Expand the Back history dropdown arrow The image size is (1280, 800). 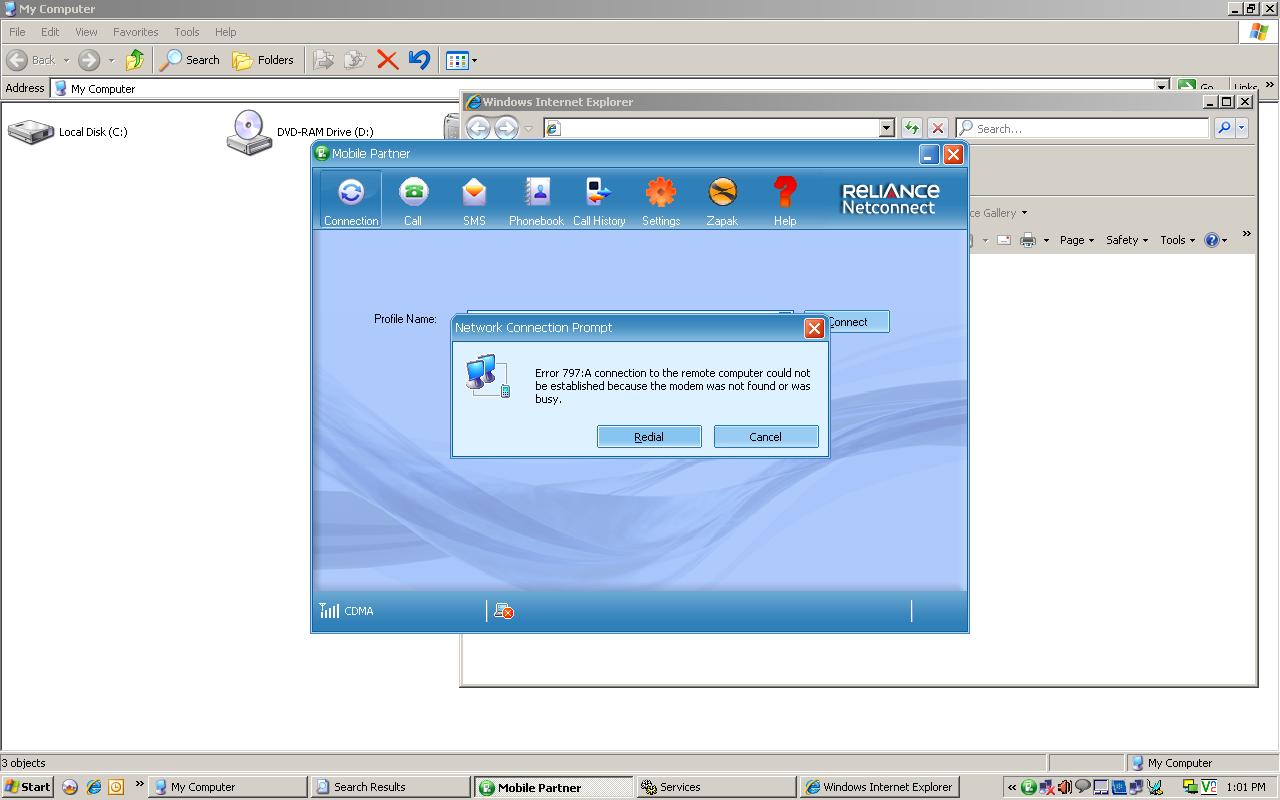coord(66,60)
